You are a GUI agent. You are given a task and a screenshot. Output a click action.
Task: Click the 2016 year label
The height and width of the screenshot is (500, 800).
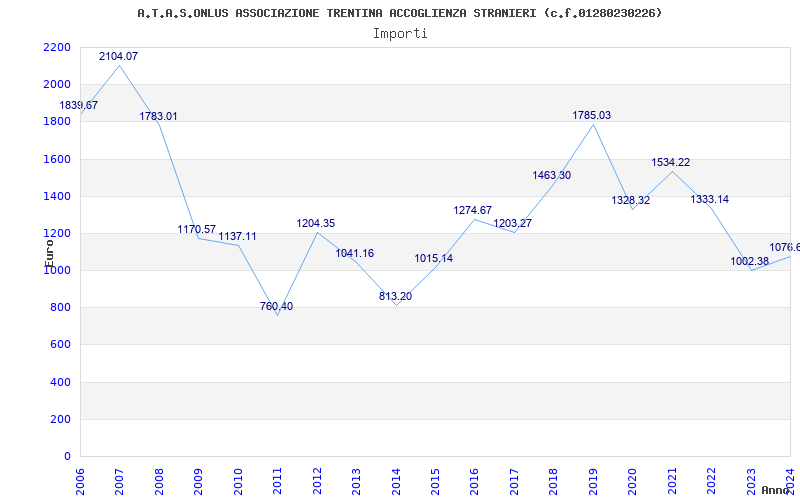[x=474, y=481]
